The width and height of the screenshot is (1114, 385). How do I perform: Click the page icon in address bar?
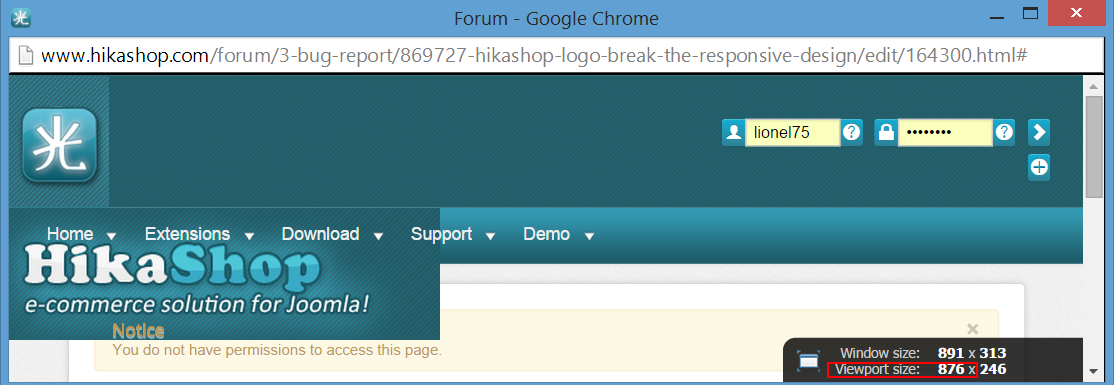coord(26,55)
